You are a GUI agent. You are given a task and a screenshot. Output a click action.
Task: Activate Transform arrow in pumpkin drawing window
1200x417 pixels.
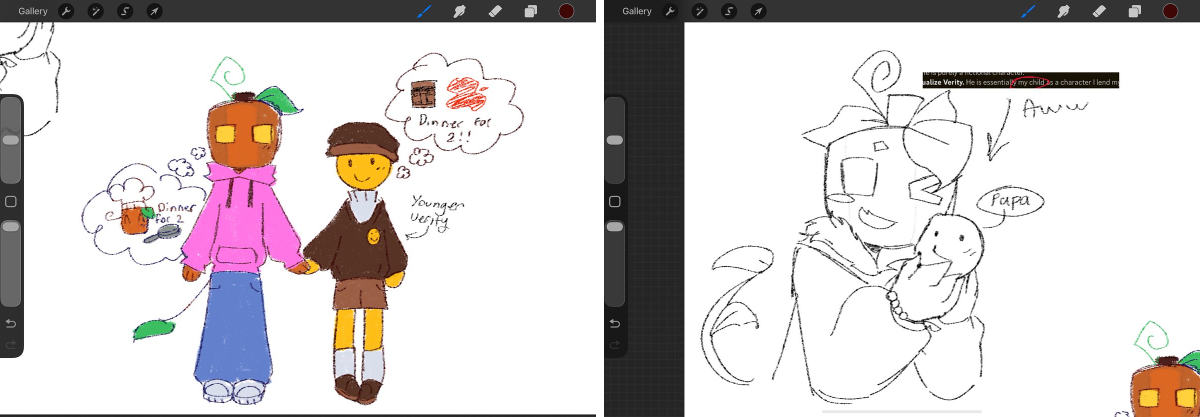point(153,11)
